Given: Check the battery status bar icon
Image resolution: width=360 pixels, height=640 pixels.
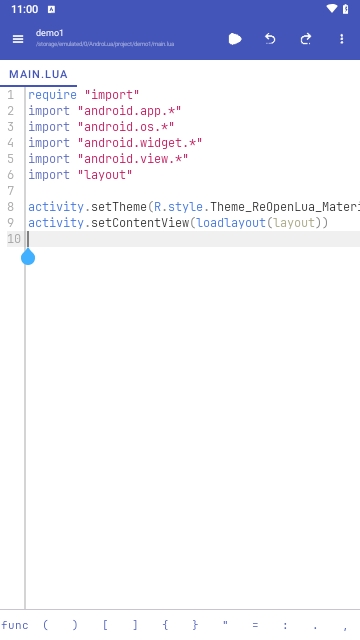Looking at the screenshot, I should (345, 9).
